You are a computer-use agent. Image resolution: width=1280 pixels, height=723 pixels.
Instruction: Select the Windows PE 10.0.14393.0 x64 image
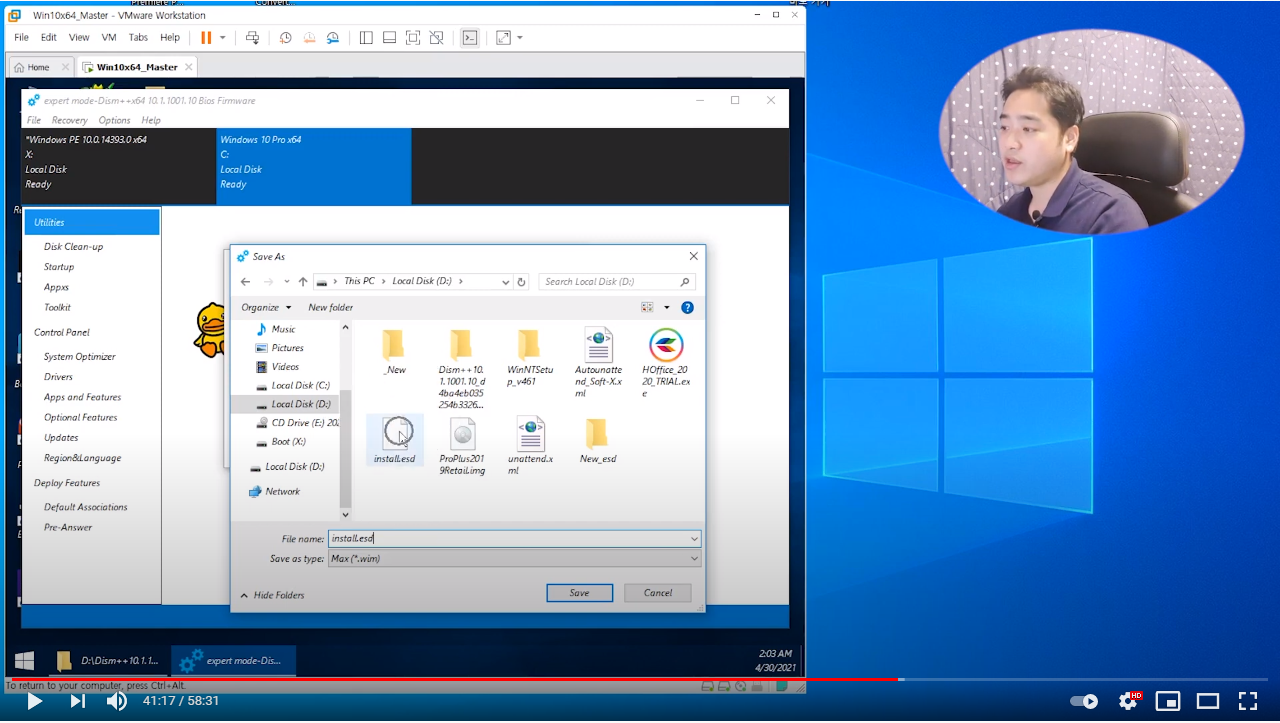[119, 166]
